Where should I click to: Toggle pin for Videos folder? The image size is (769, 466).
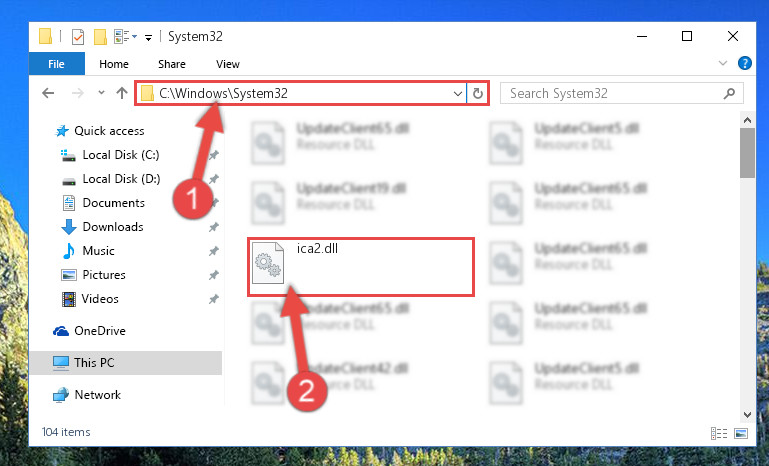click(213, 299)
